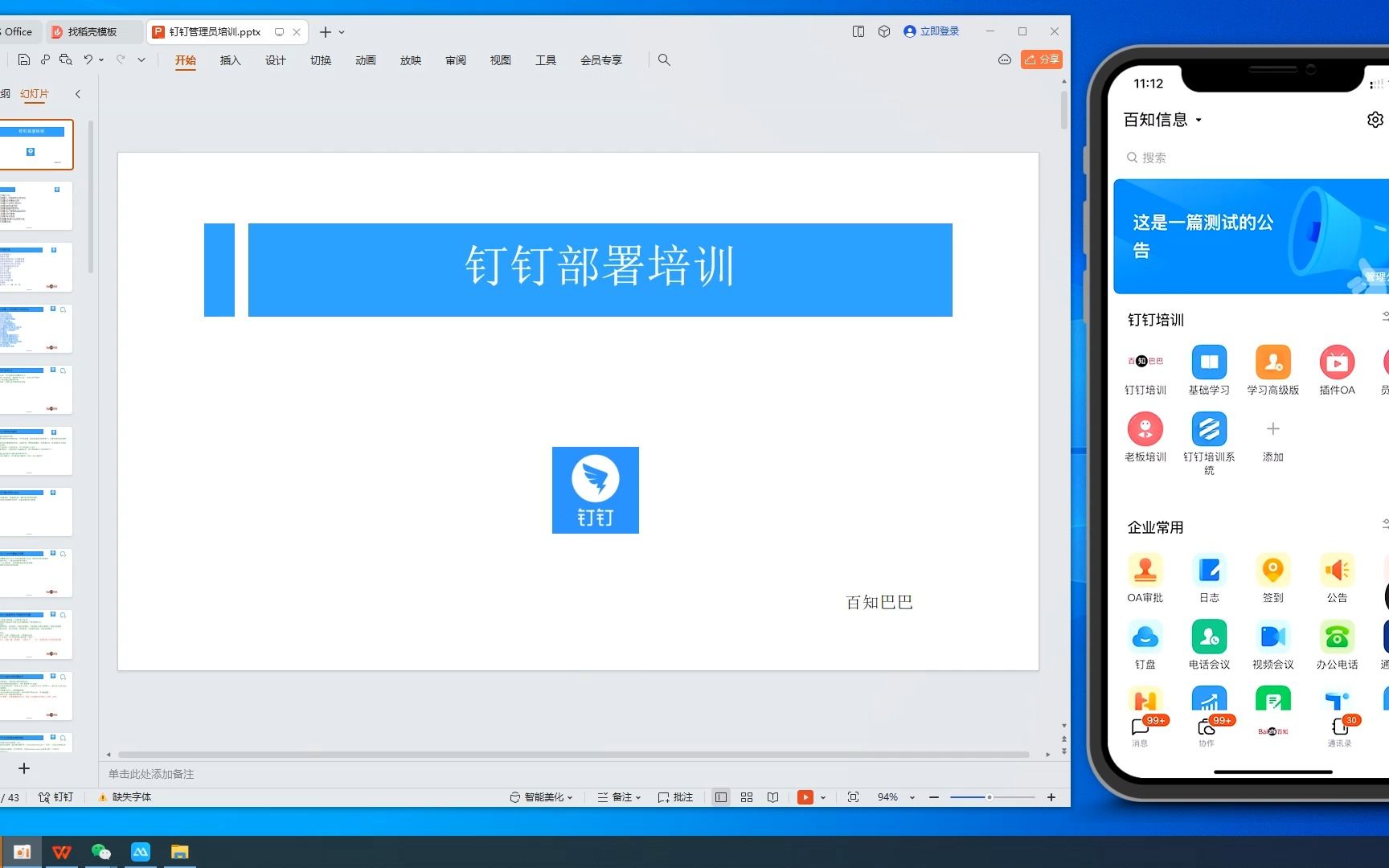The image size is (1389, 868).
Task: Tap 通讯录 tab at phone bottom bar
Action: pyautogui.click(x=1339, y=732)
